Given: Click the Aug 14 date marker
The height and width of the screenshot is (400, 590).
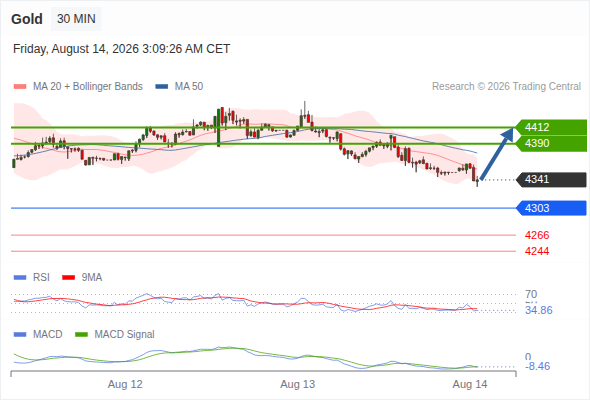Looking at the screenshot, I should click(x=470, y=384).
